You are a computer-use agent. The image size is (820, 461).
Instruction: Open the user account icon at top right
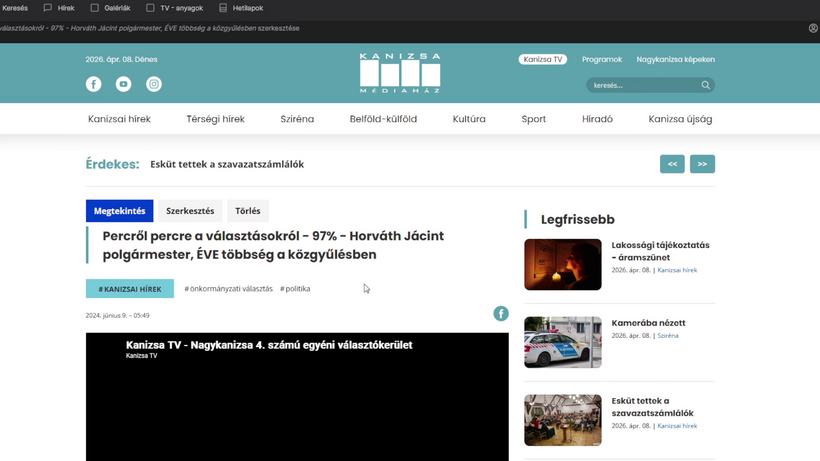click(x=813, y=28)
